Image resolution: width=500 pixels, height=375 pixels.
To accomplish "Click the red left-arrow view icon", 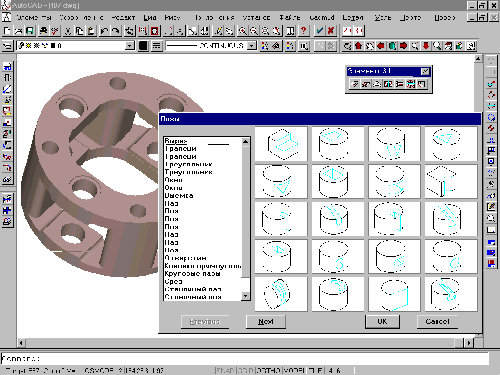I will [x=381, y=46].
